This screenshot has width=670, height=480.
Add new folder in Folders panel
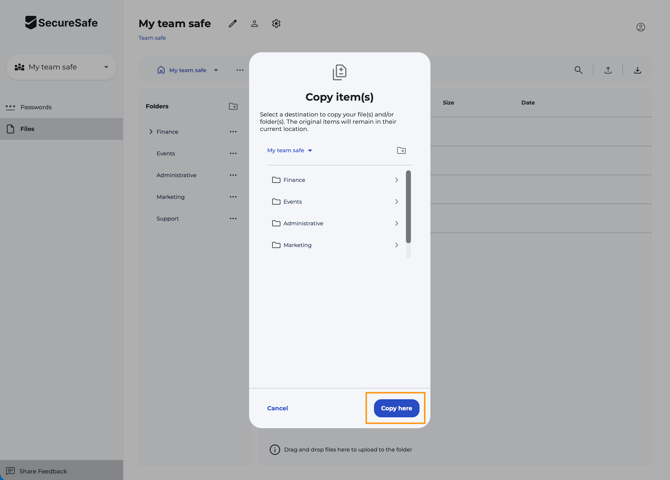pyautogui.click(x=233, y=106)
